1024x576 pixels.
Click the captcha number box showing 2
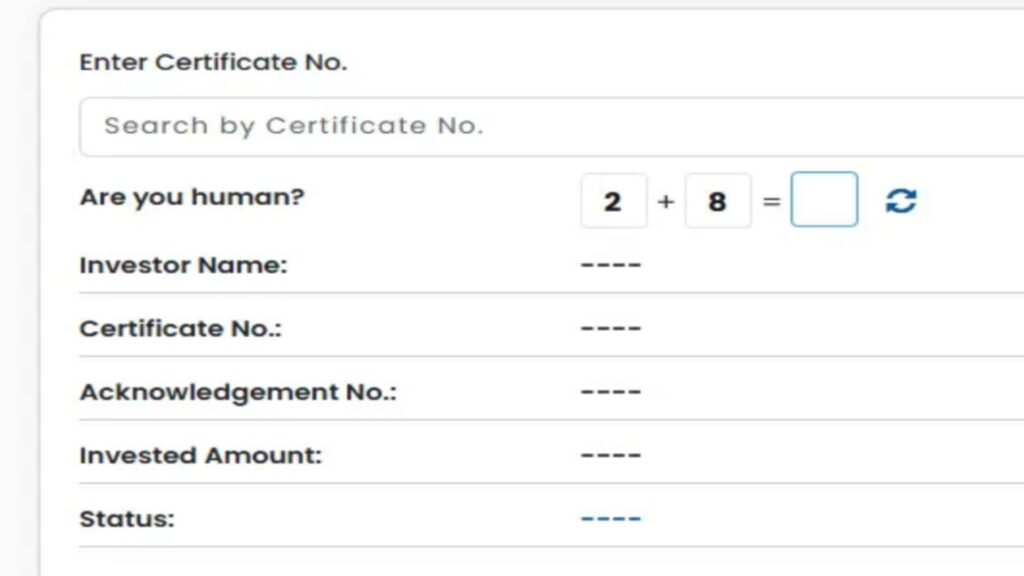[x=614, y=201]
